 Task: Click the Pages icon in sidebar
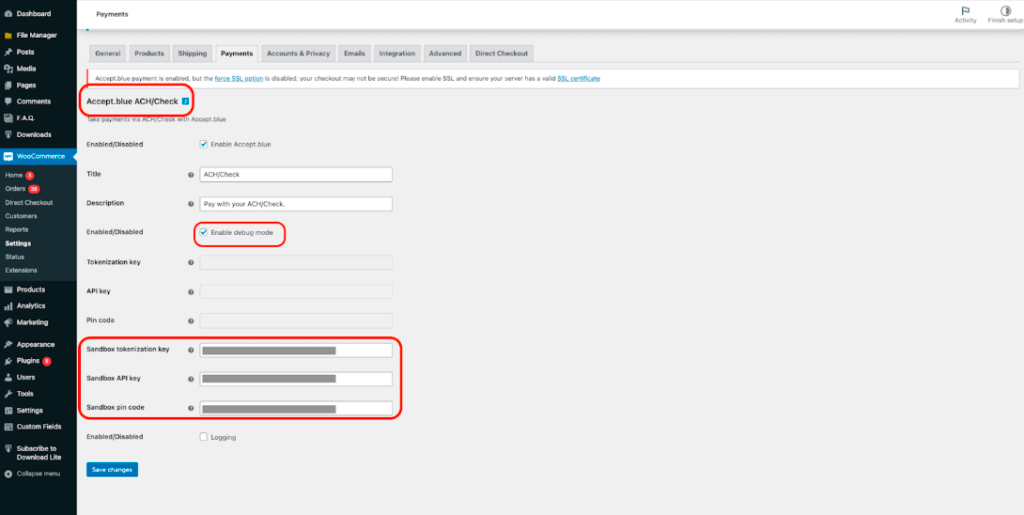tap(8, 85)
